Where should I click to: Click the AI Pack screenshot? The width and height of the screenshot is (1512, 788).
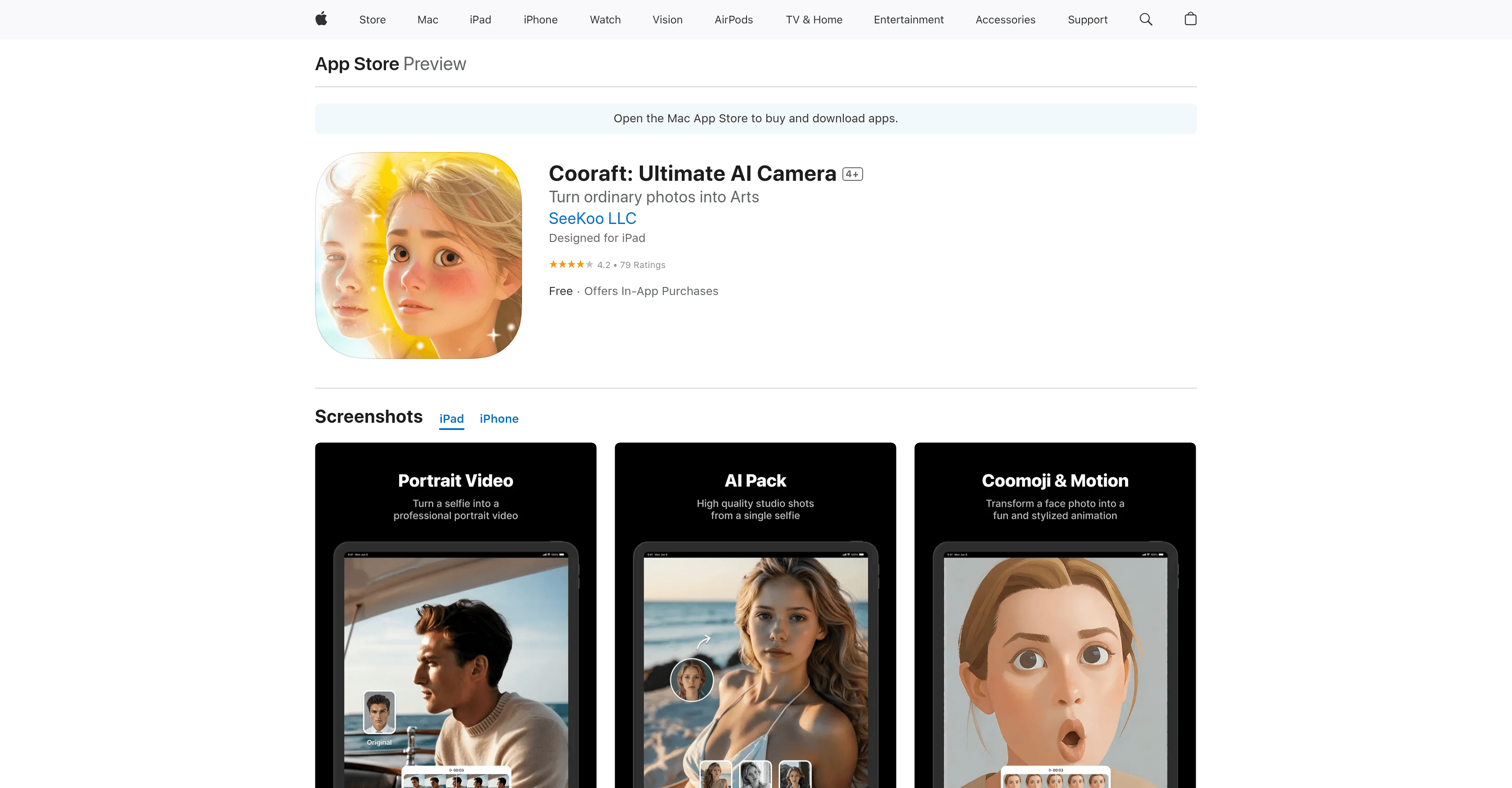pos(756,616)
